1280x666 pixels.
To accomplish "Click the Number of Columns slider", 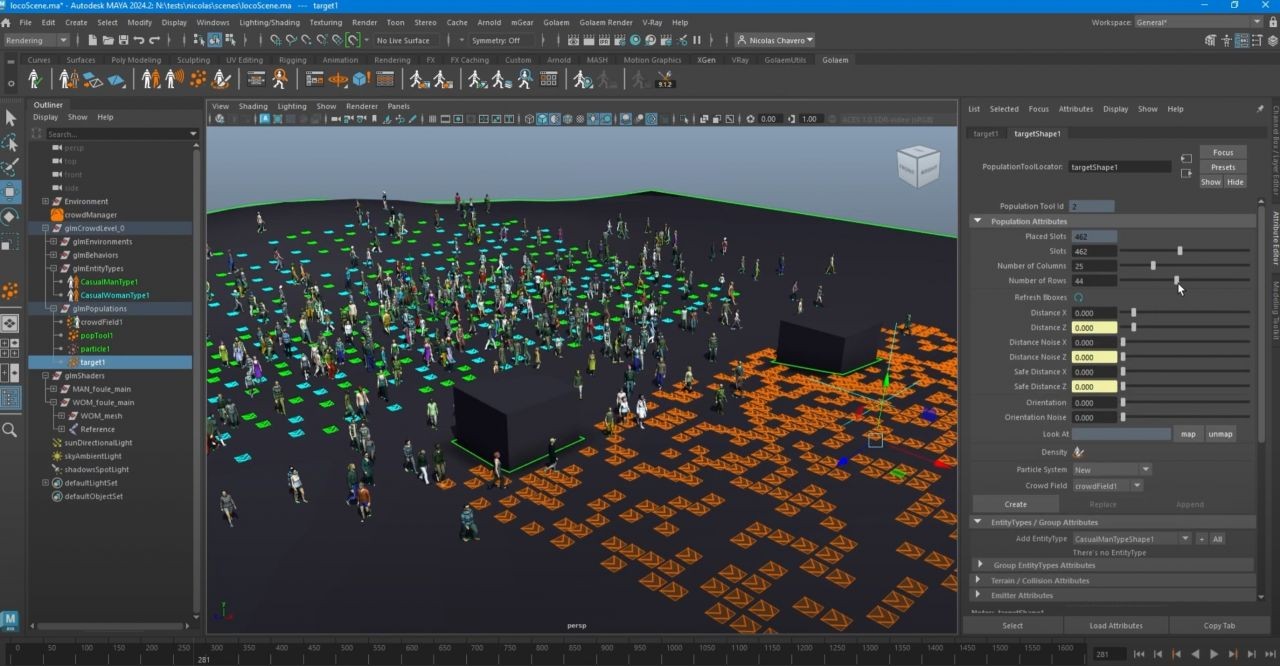I will click(1185, 266).
